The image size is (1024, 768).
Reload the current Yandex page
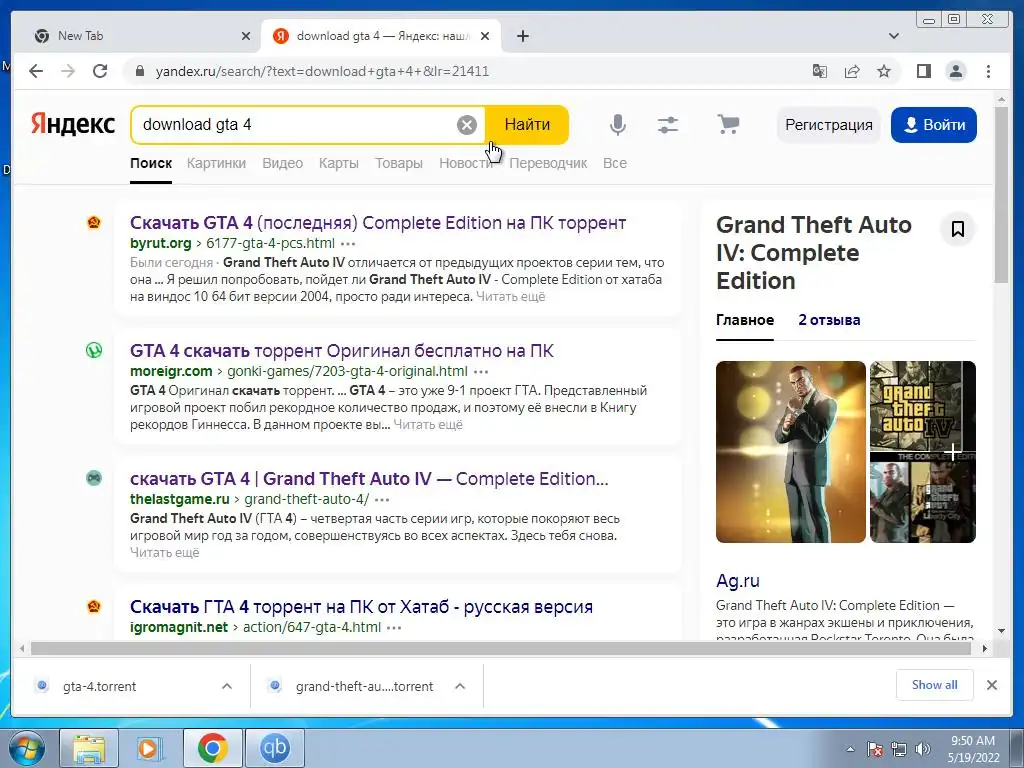[100, 71]
